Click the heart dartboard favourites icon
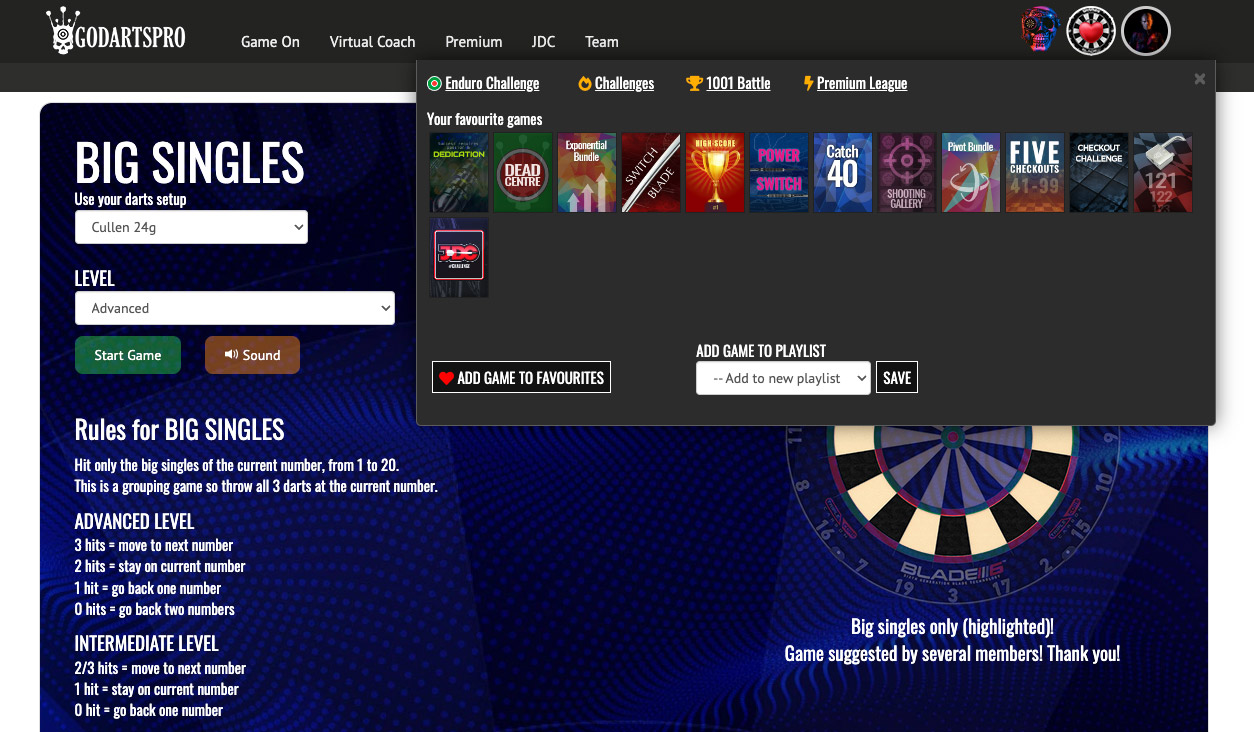The height and width of the screenshot is (732, 1254). 1091,30
